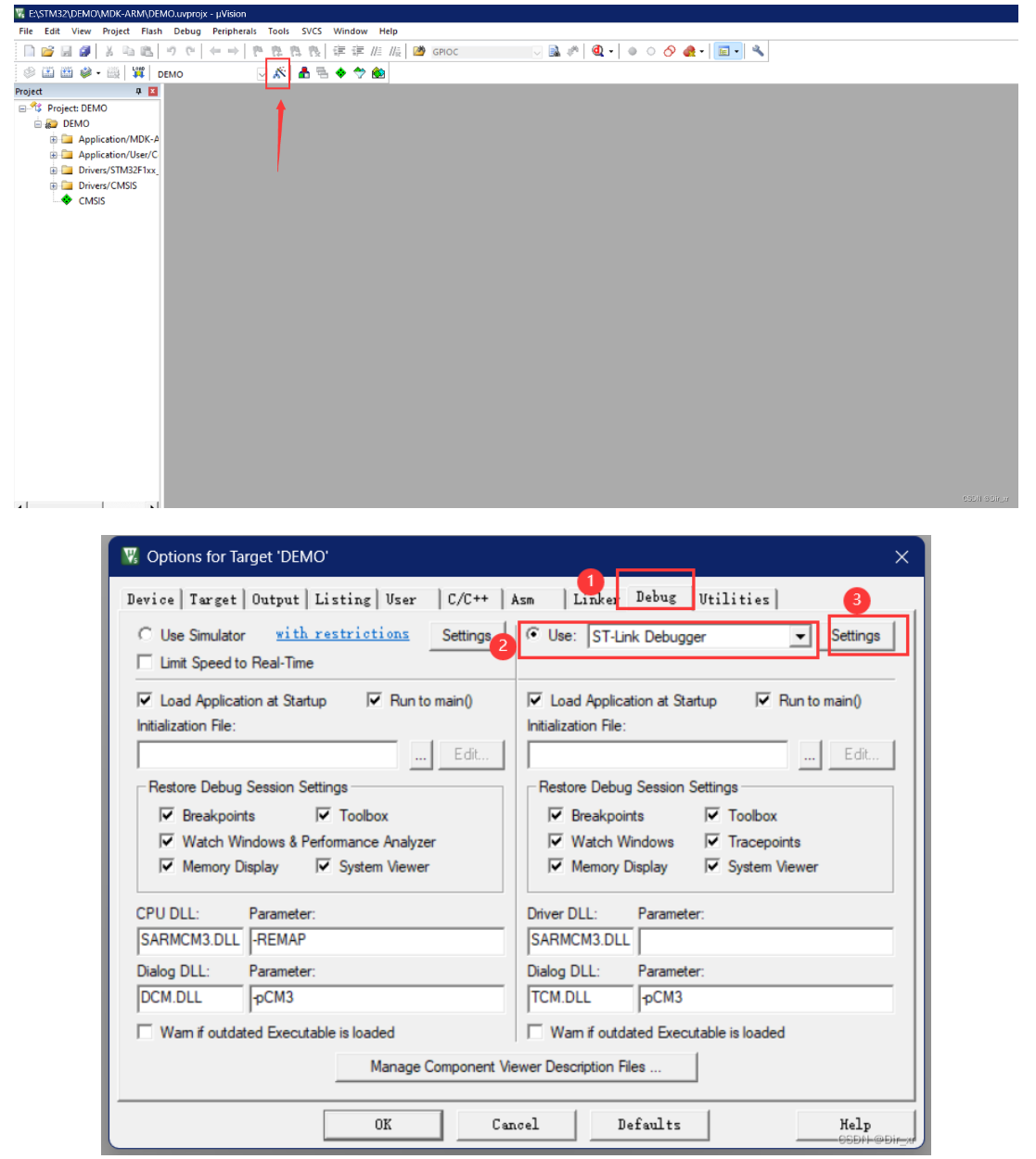
Task: Open the GPIOC find combo box
Action: click(x=537, y=52)
